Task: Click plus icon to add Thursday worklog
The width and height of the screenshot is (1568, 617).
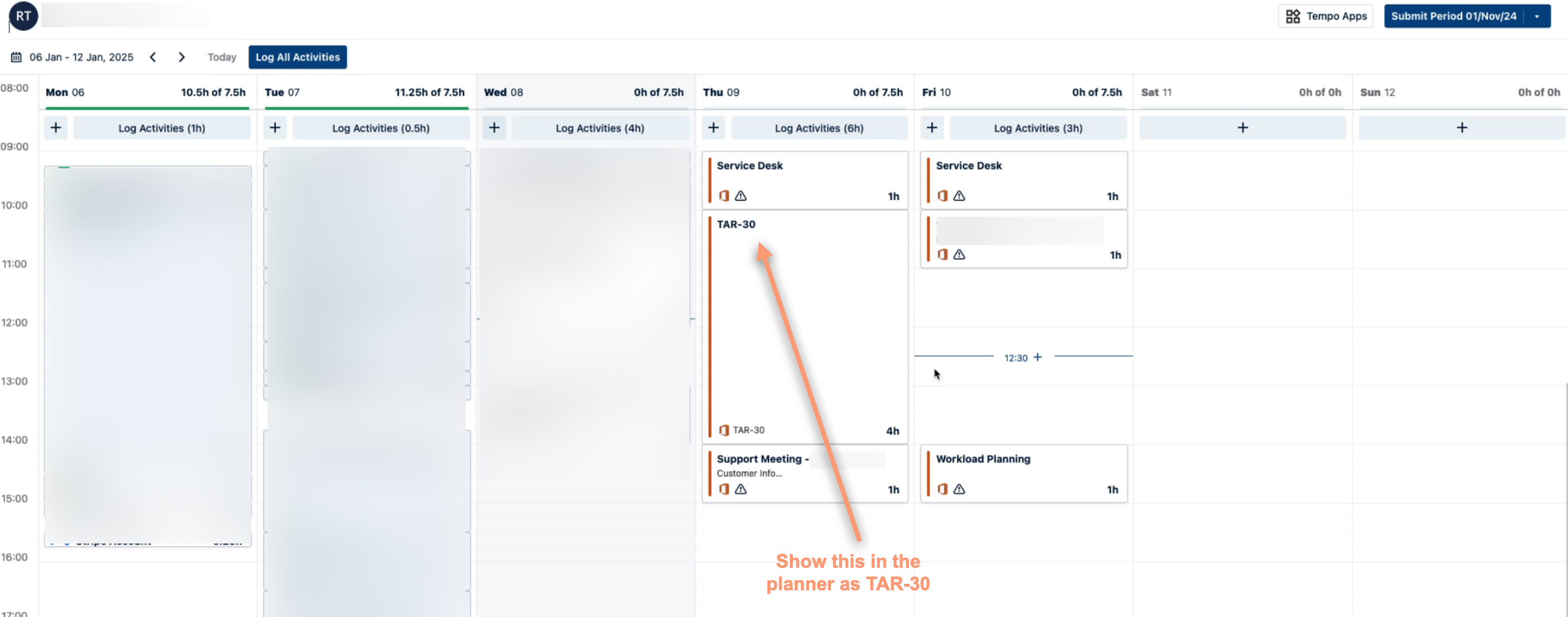Action: [714, 128]
